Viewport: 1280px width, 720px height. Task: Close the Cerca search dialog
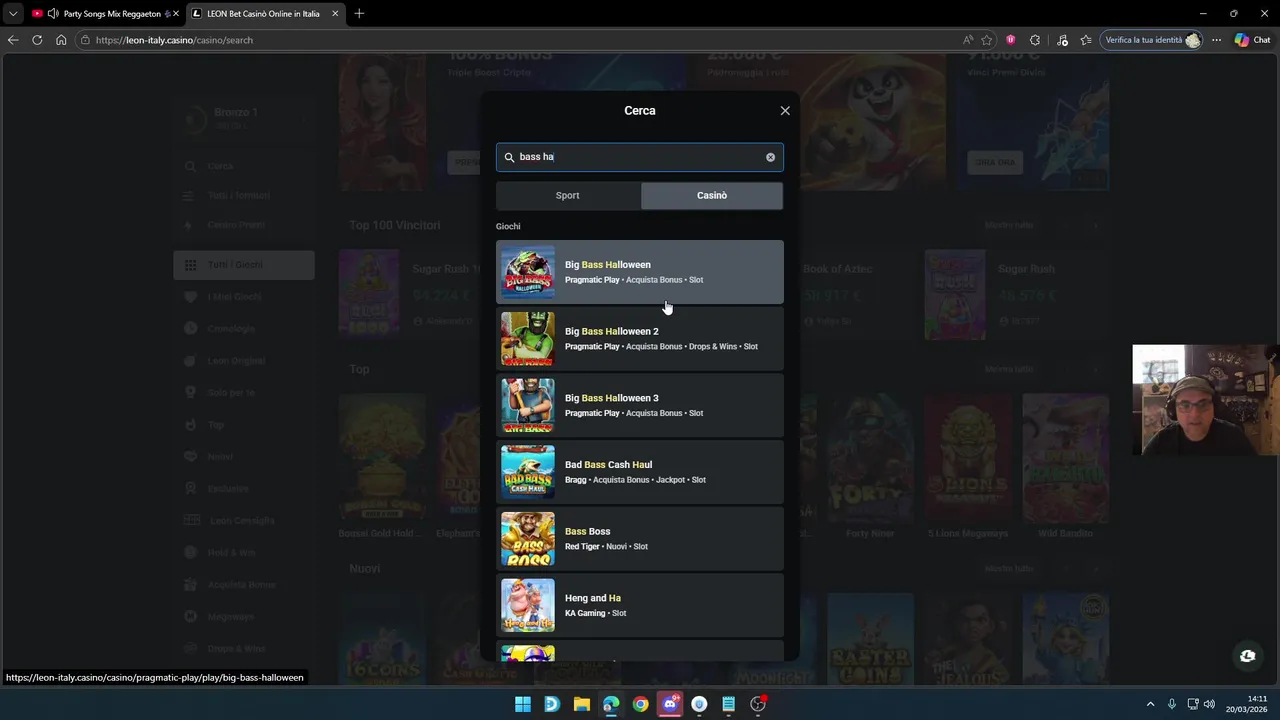coord(785,111)
